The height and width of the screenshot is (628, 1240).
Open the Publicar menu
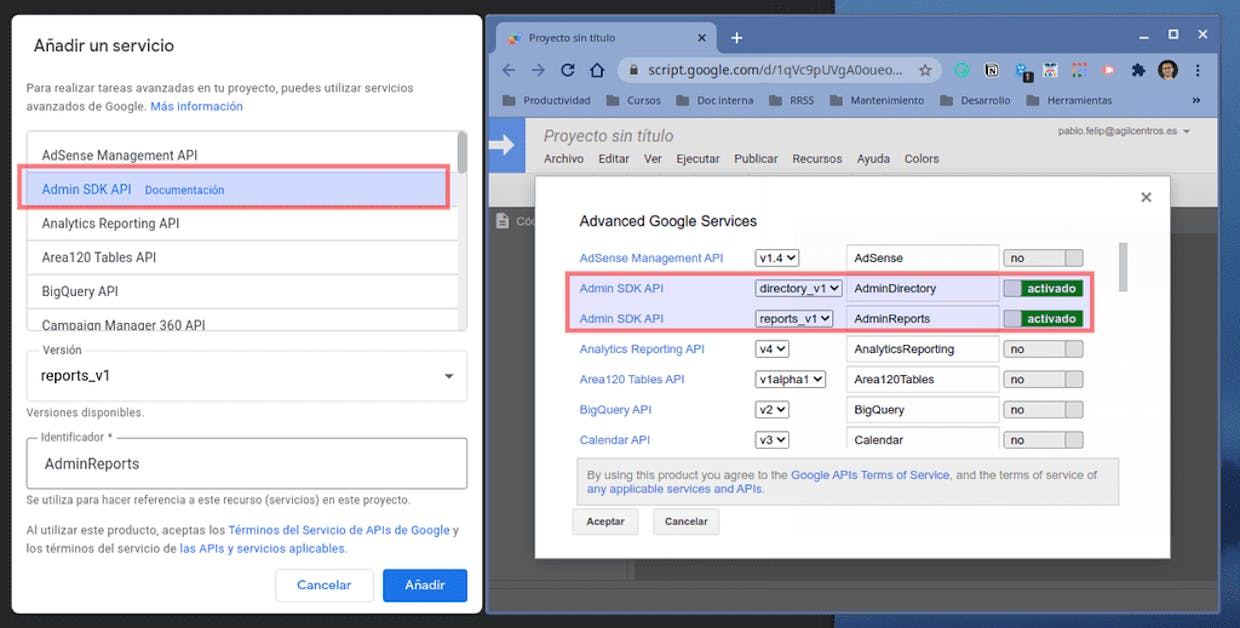[x=756, y=159]
